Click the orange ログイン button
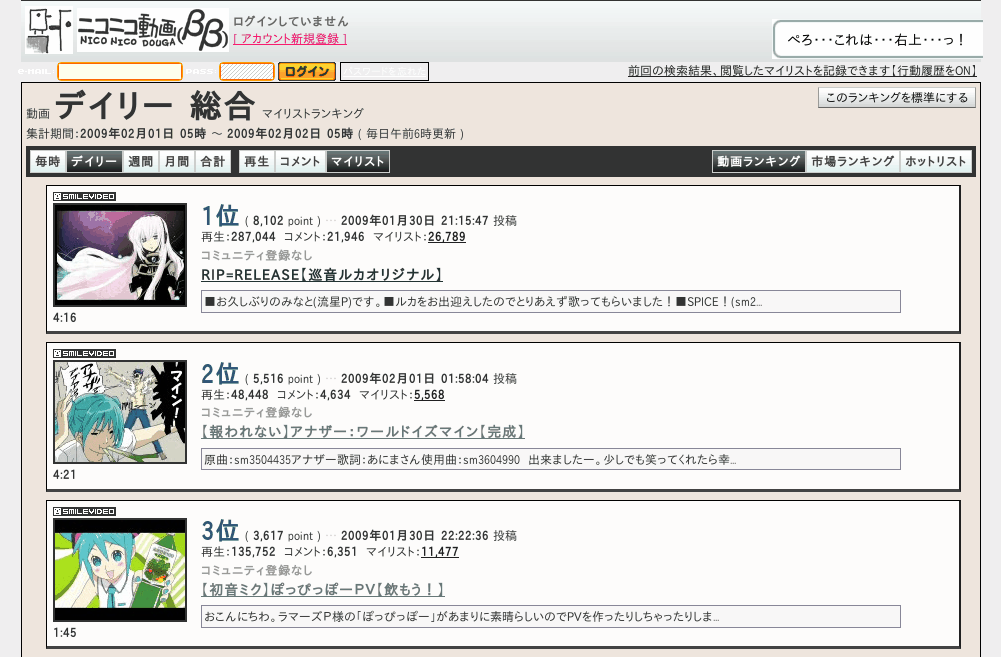This screenshot has width=1001, height=657. [307, 72]
